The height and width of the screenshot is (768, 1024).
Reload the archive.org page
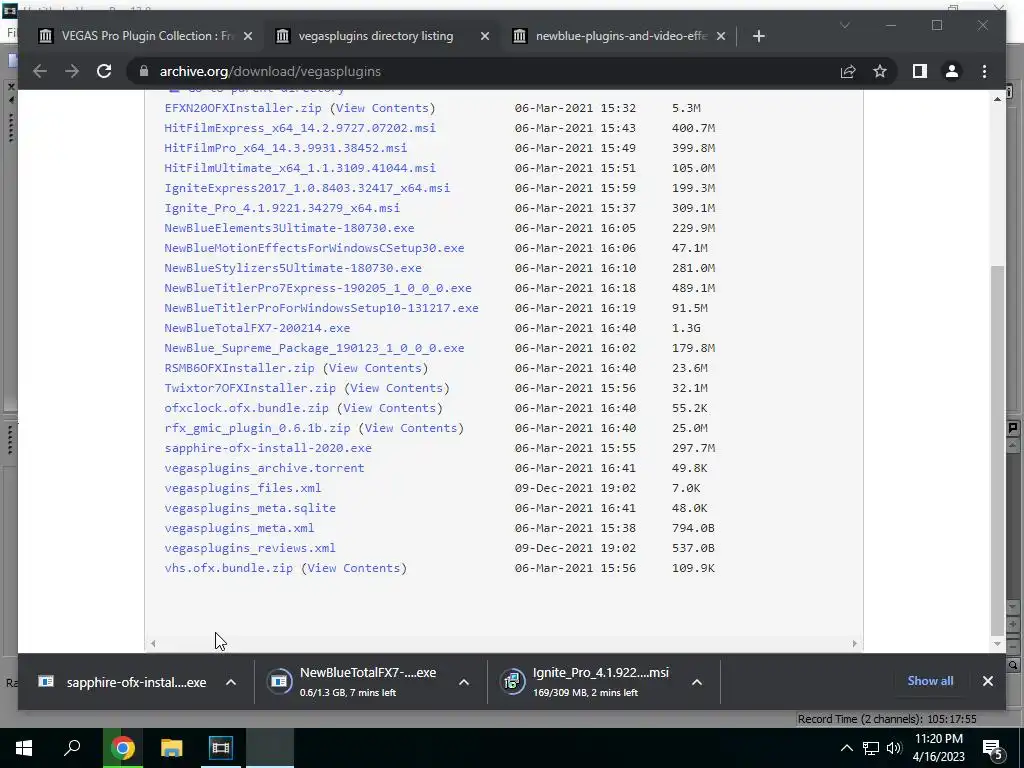pyautogui.click(x=104, y=71)
